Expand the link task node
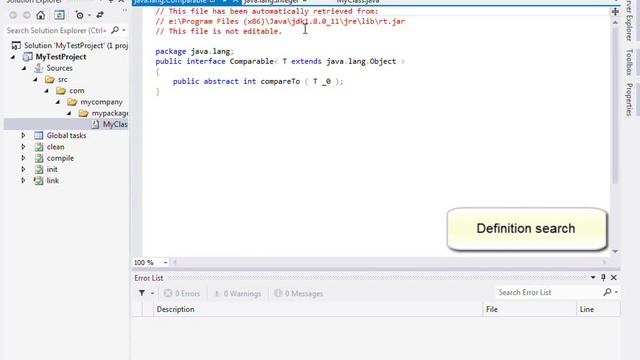Screen dimensions: 640x360 [x=23, y=180]
